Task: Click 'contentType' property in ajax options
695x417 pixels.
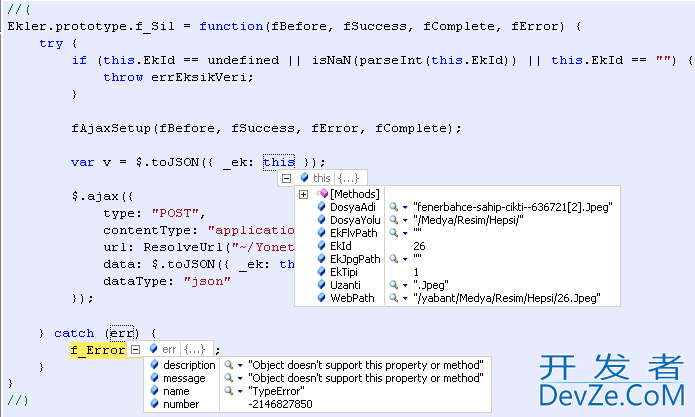Action: click(x=147, y=230)
